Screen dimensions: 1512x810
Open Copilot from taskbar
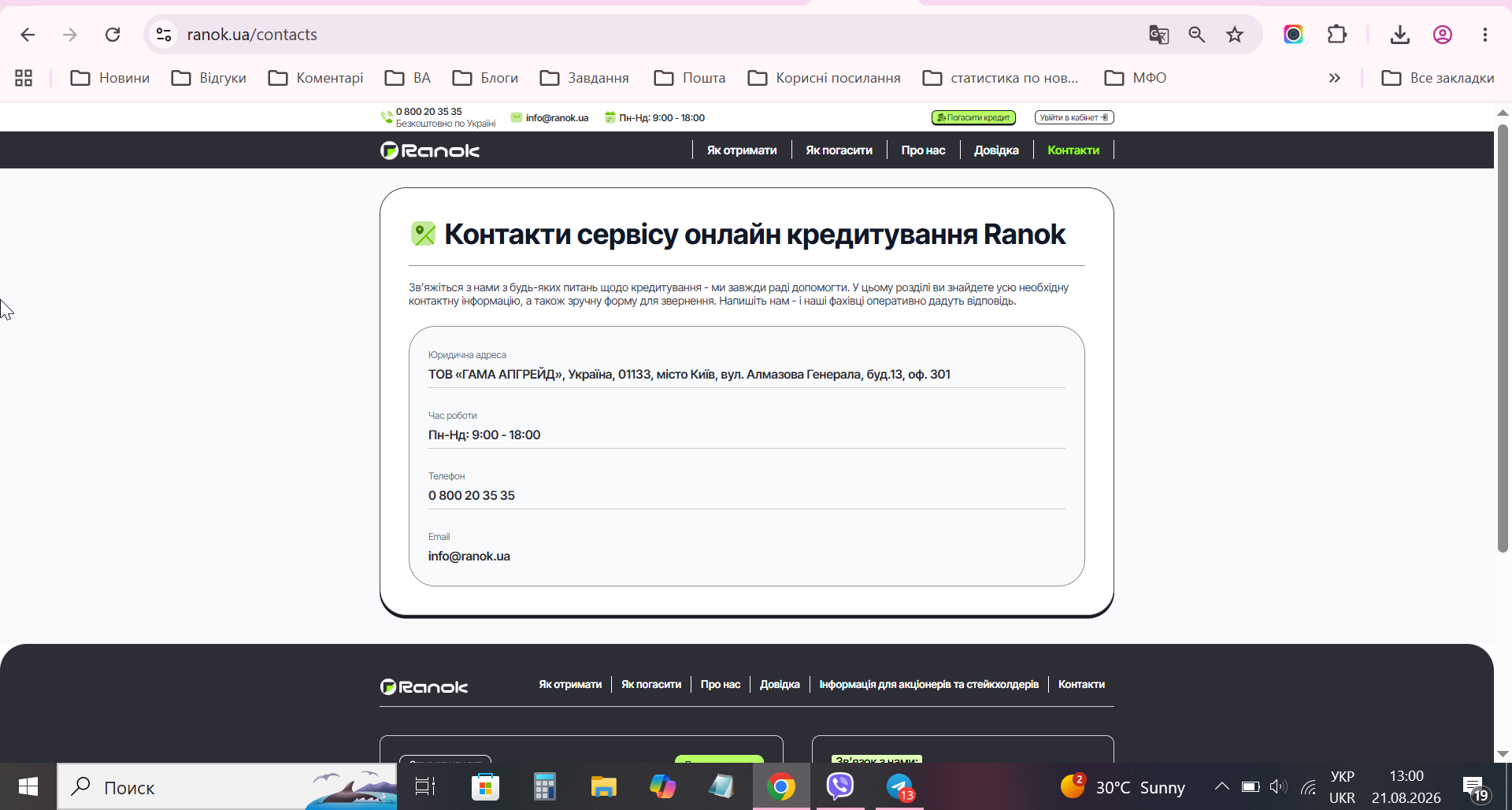click(x=662, y=786)
